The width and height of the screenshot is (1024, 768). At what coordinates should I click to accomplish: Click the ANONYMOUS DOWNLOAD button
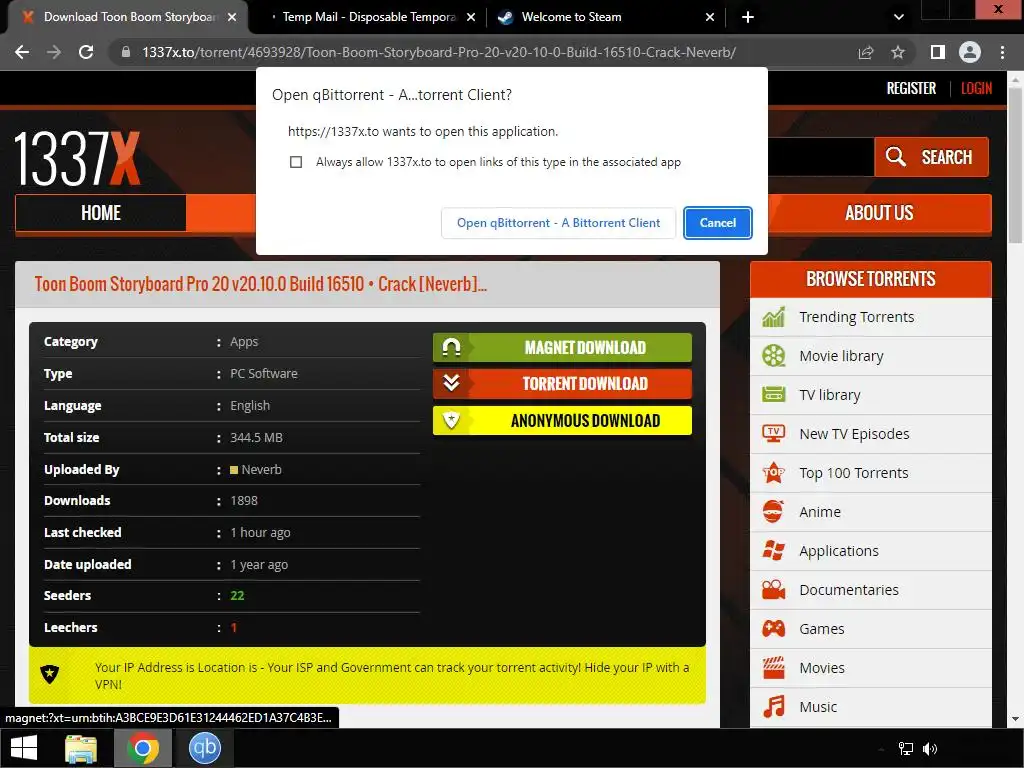click(562, 421)
